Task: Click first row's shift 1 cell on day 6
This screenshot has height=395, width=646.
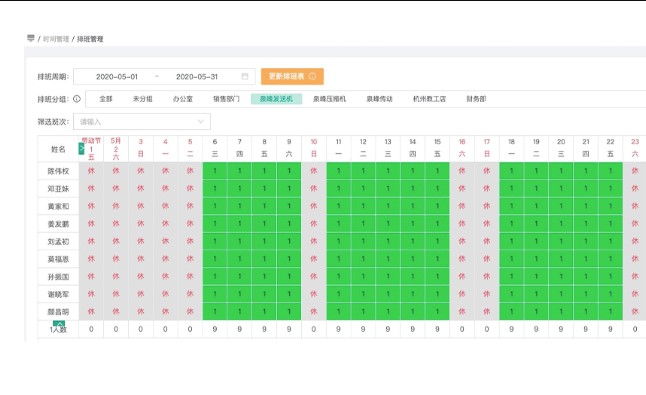Action: click(215, 171)
